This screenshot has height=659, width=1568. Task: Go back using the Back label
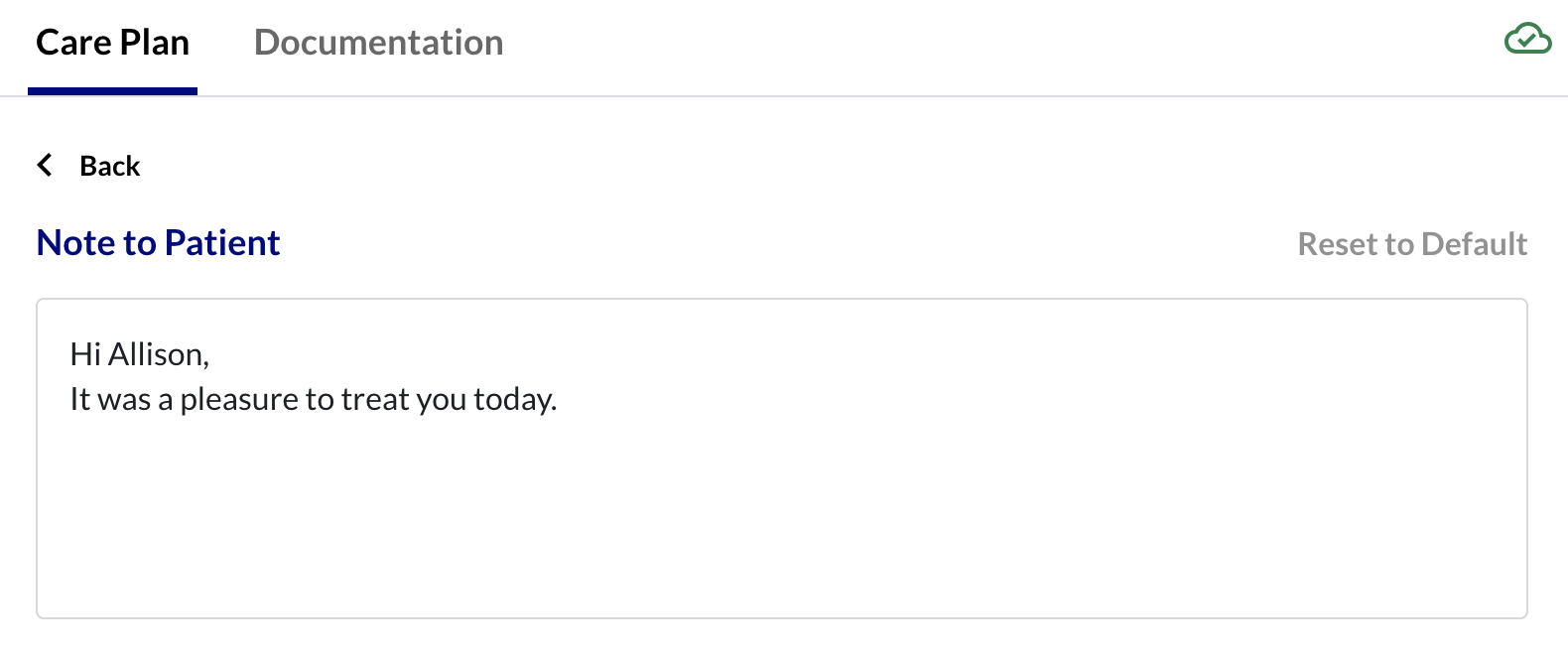[109, 166]
